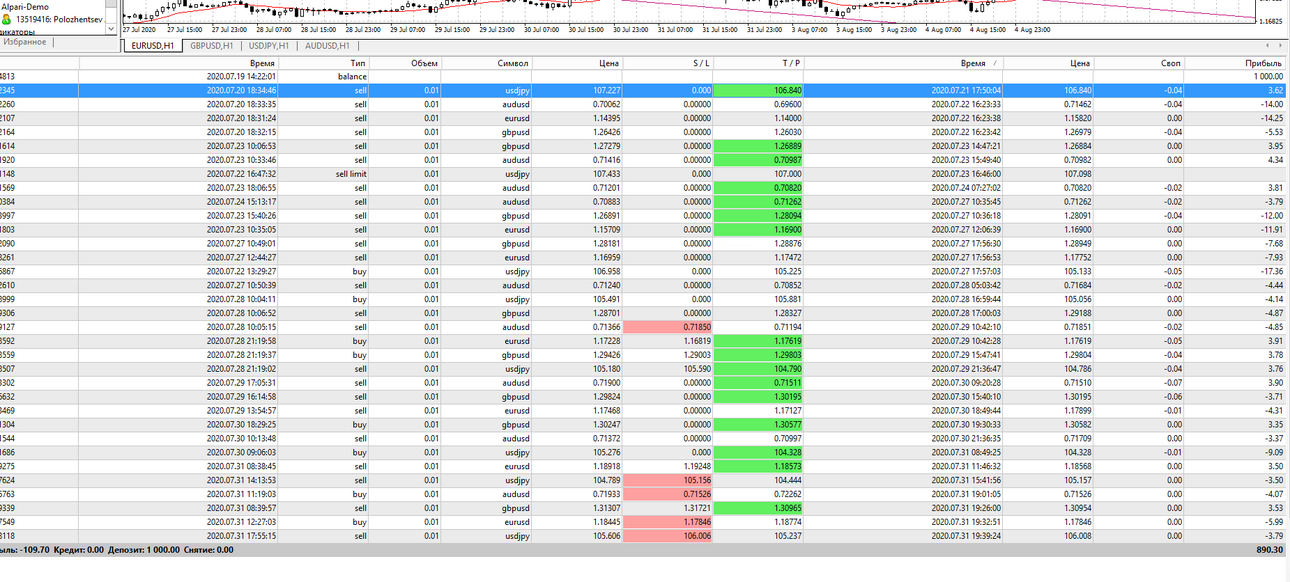
Task: Click the swap value -0.07
Action: 1172,383
